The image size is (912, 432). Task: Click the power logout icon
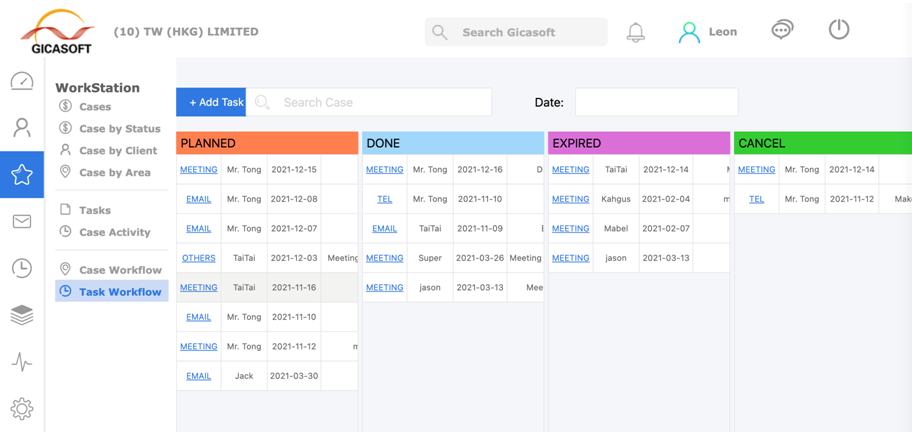coord(839,30)
